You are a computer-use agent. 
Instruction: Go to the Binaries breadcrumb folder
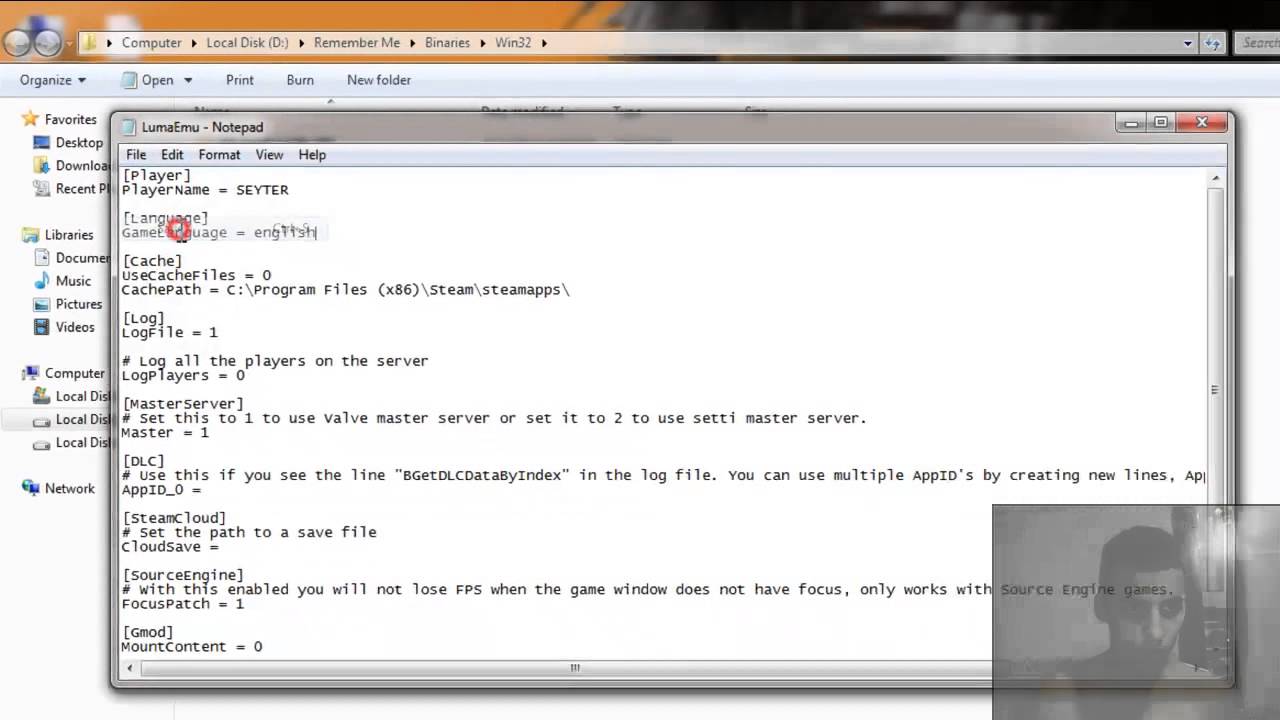tap(446, 43)
